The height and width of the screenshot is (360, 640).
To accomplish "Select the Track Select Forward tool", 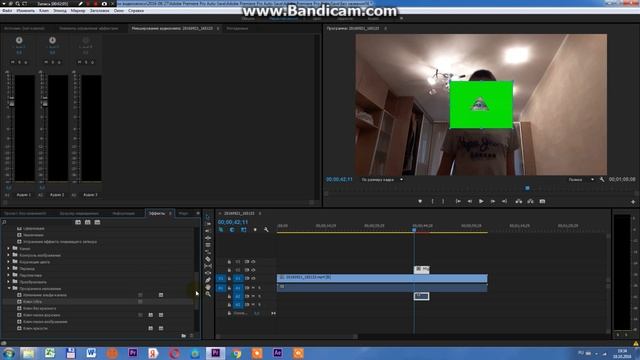I will coord(208,224).
